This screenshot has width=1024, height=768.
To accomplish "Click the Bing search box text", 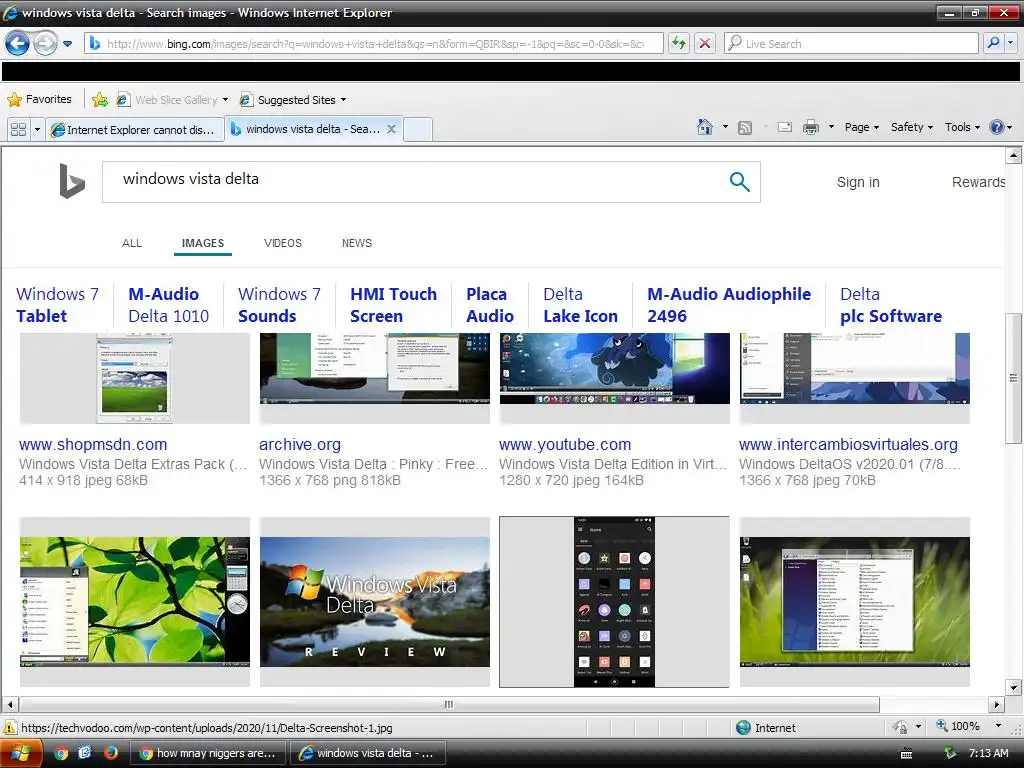I will click(x=191, y=179).
